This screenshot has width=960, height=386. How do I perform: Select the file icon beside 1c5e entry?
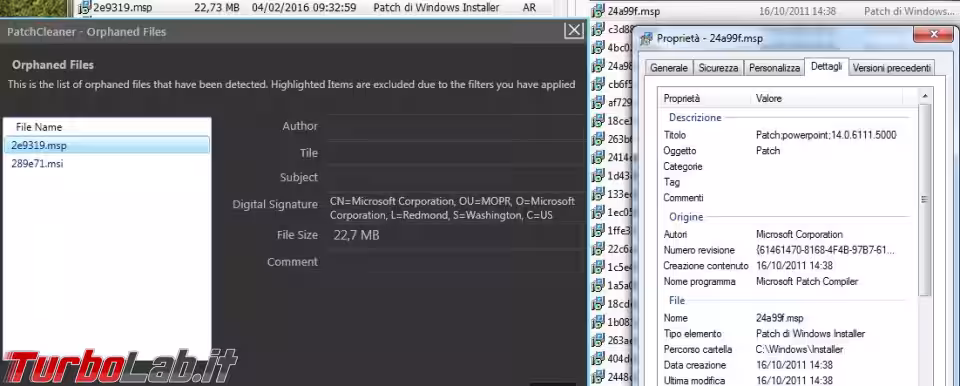pyautogui.click(x=598, y=268)
